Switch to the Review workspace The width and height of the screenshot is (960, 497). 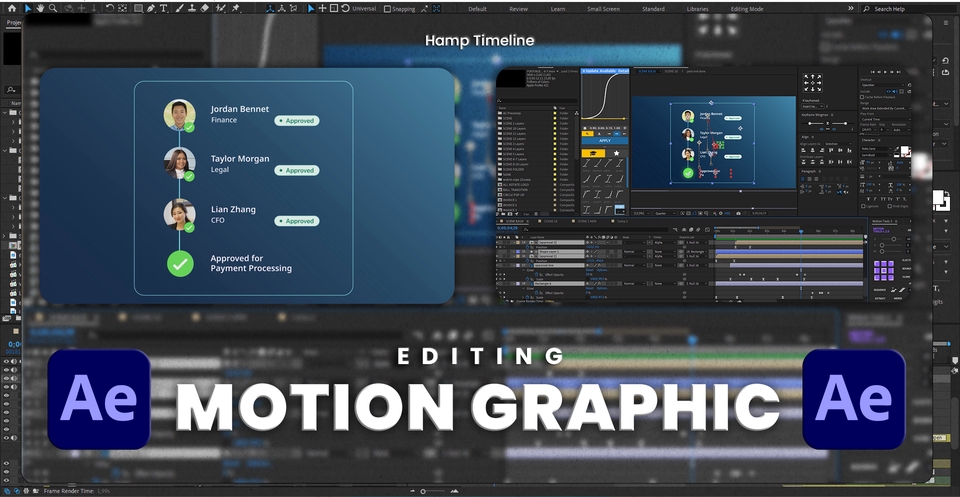tap(519, 9)
